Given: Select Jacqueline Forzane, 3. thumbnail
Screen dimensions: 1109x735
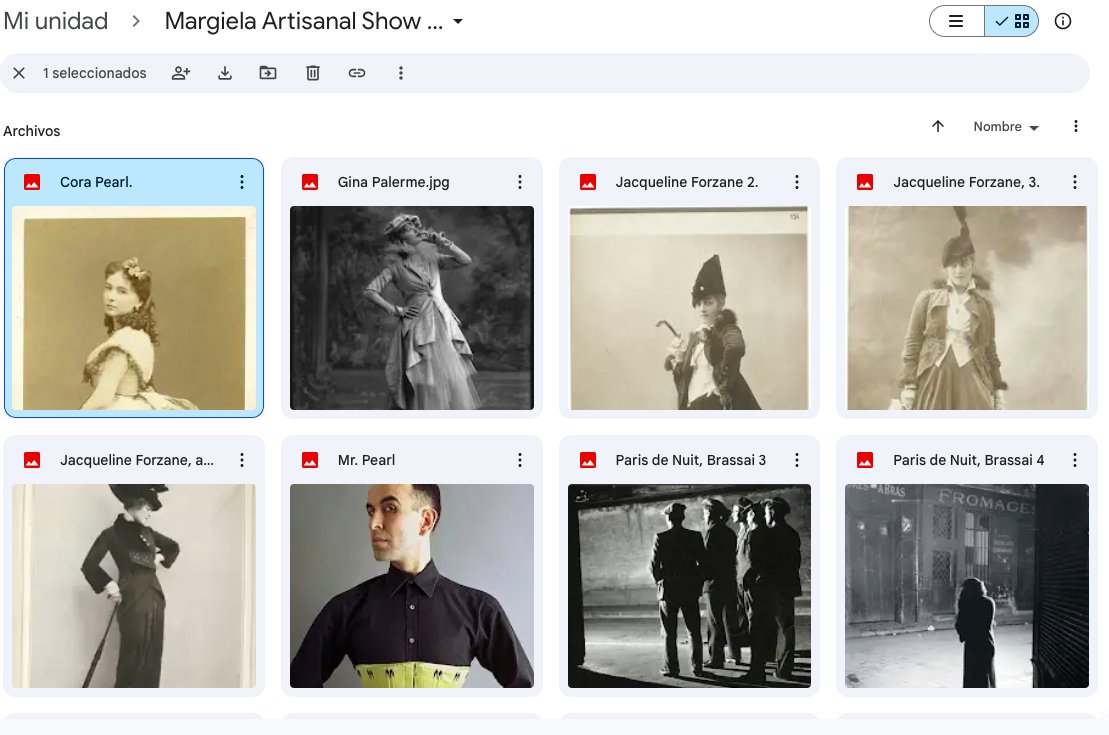Looking at the screenshot, I should click(x=967, y=308).
